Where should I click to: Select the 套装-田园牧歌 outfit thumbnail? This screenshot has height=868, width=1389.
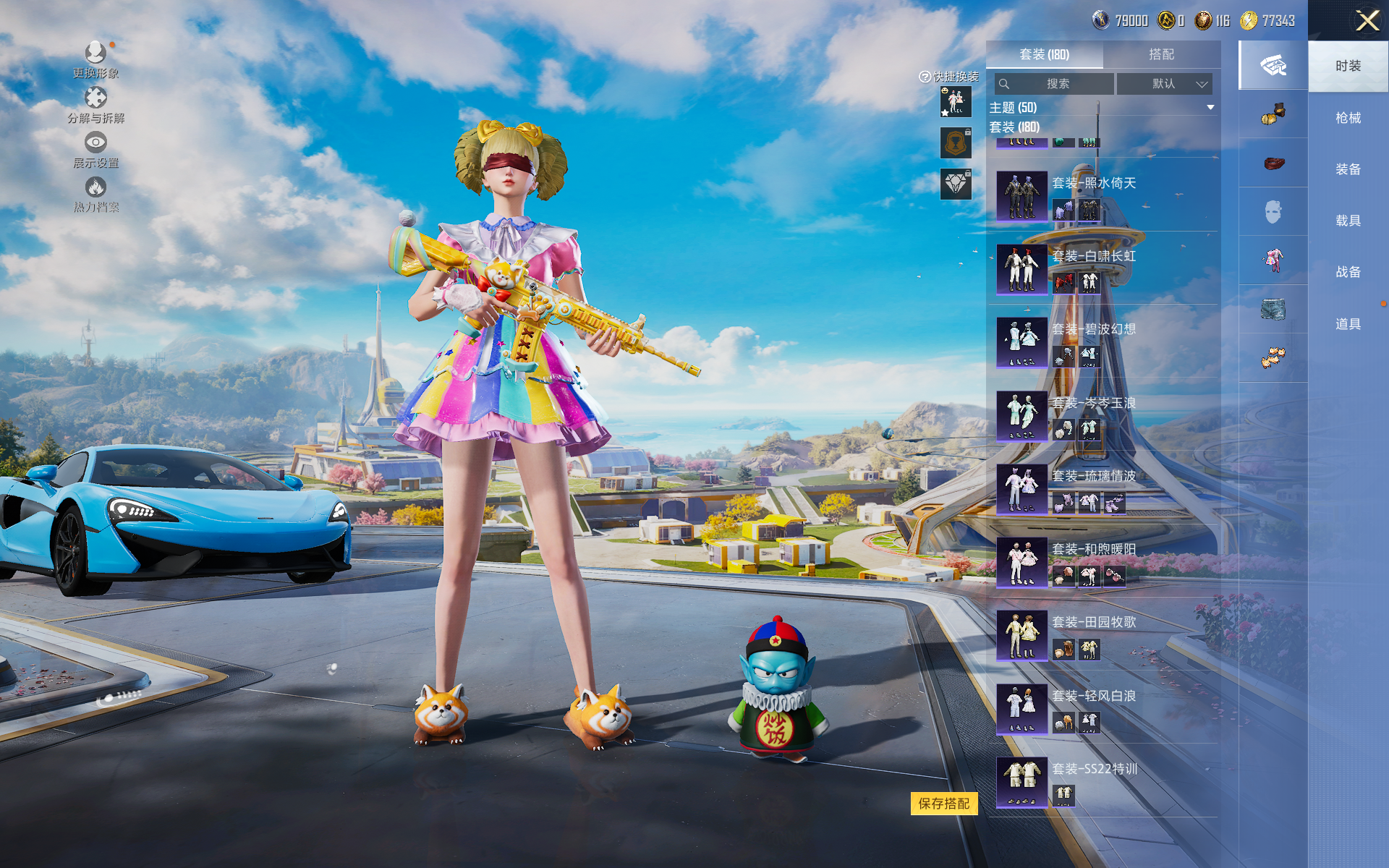[1021, 636]
